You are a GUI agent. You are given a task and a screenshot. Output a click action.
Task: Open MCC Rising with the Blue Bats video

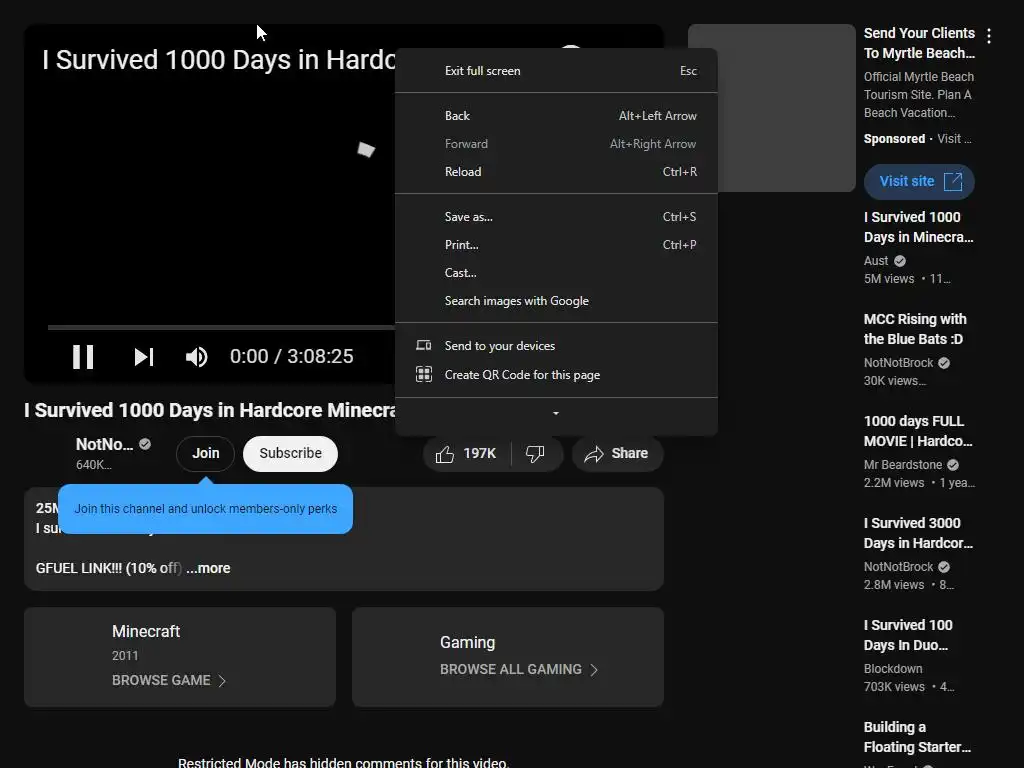915,329
